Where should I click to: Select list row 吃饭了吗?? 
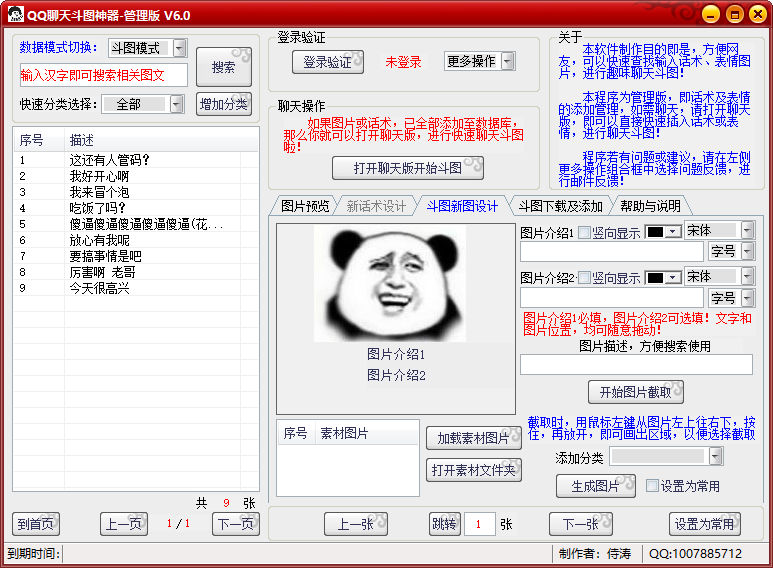point(136,208)
